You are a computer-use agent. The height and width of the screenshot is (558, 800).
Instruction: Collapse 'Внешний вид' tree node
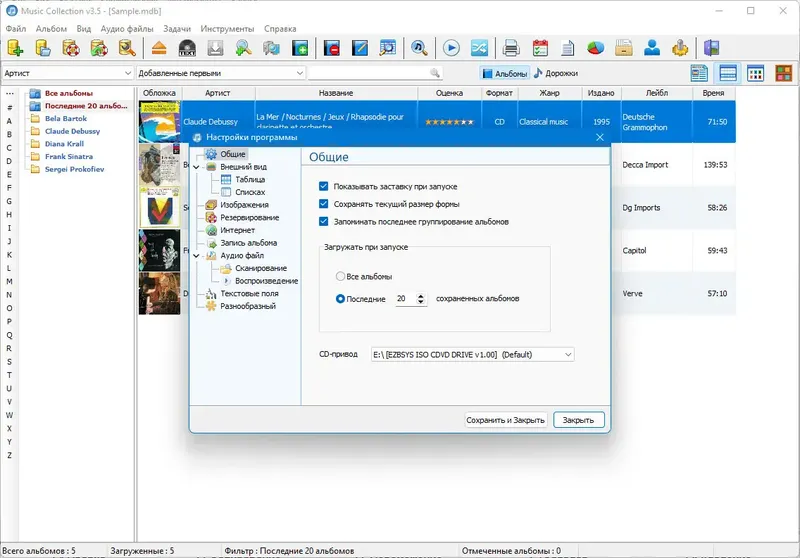[196, 167]
